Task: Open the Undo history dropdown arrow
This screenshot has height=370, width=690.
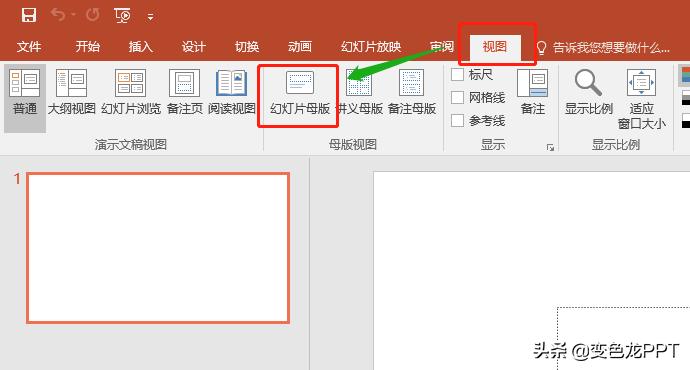Action: [73, 15]
